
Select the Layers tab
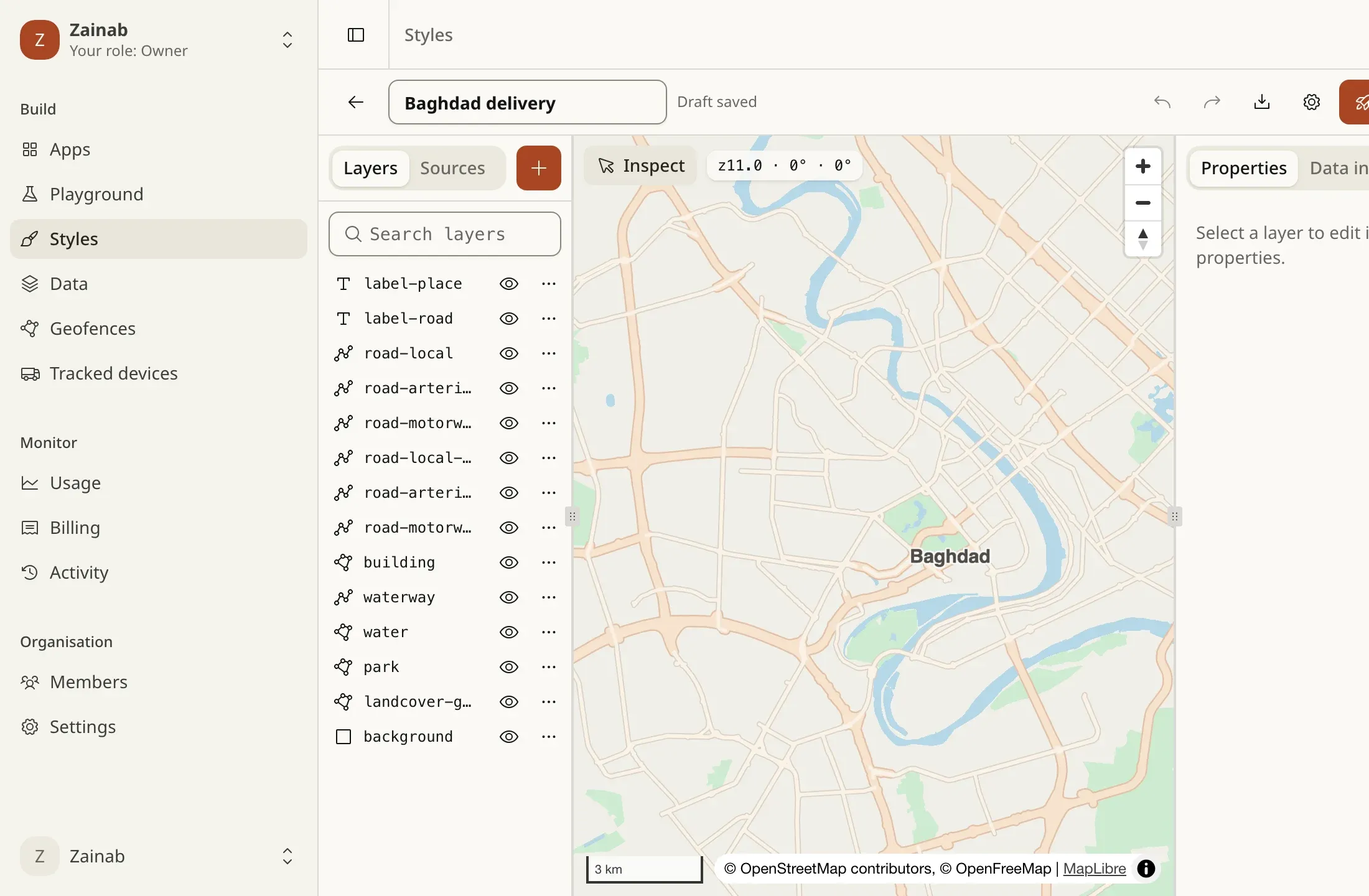click(x=370, y=168)
